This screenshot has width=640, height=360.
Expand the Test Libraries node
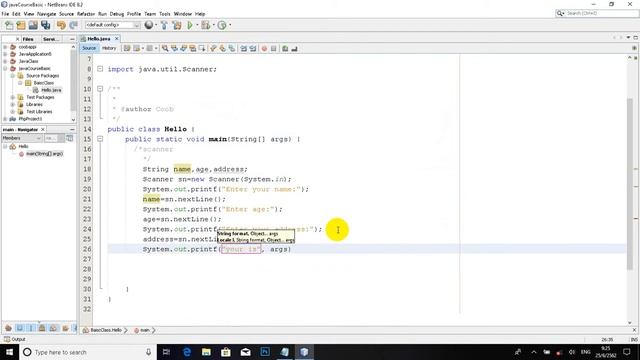13,111
